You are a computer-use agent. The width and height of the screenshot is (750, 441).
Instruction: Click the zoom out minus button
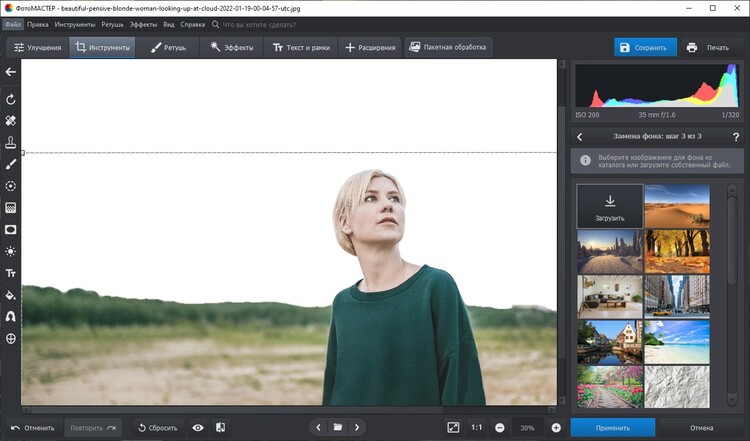coord(500,428)
